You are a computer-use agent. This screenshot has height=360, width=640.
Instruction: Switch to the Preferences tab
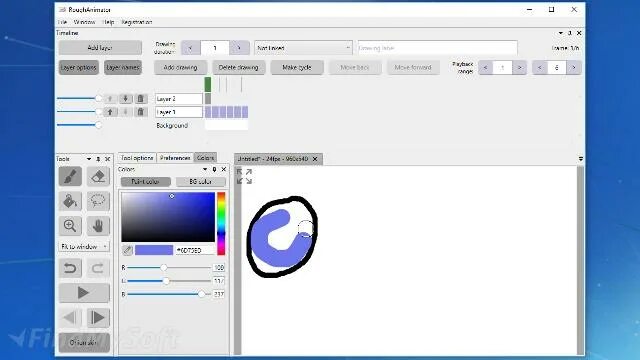pyautogui.click(x=175, y=158)
